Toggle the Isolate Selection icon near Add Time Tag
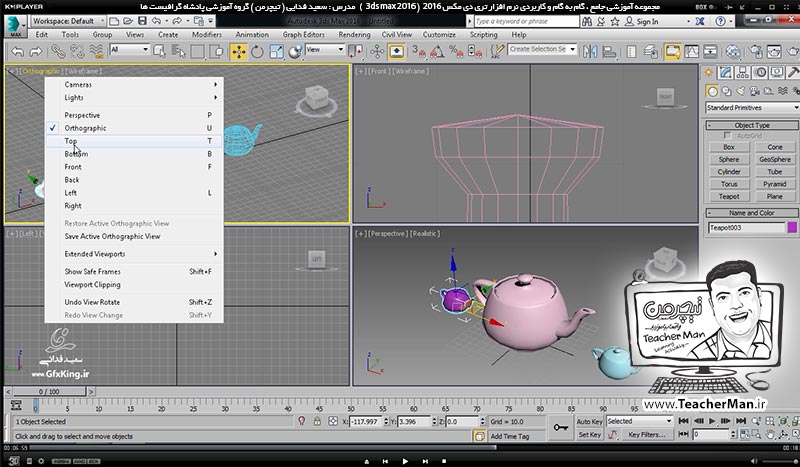 [479, 436]
